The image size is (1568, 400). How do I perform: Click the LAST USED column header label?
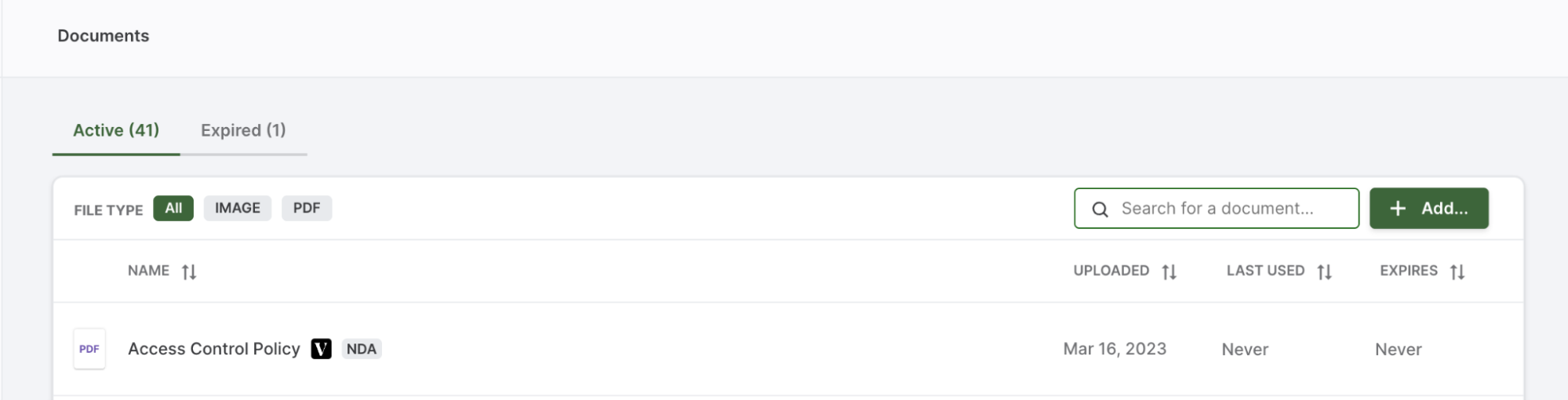(1265, 271)
